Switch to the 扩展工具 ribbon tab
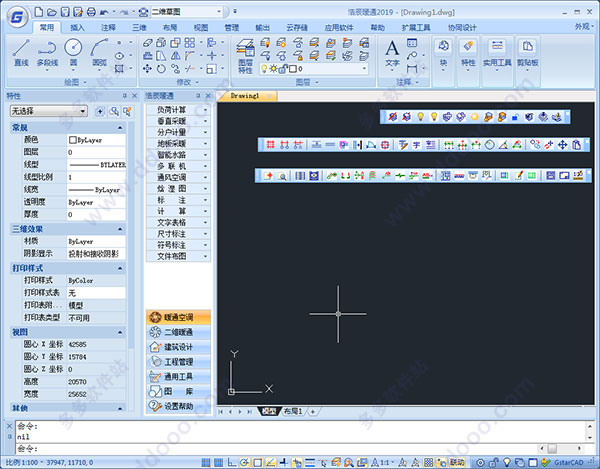The image size is (600, 469). 416,28
